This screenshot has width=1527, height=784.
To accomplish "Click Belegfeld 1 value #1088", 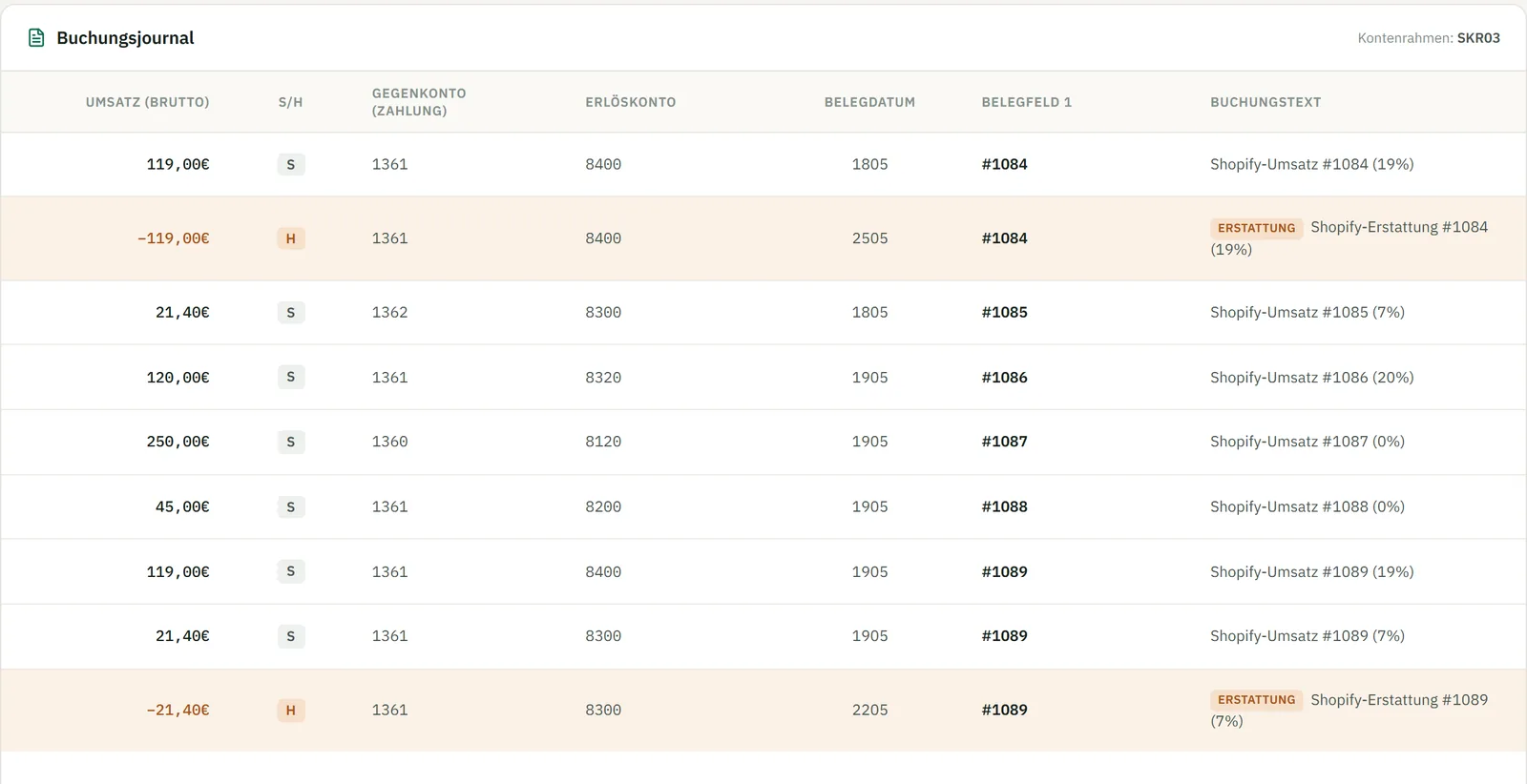I will point(1004,506).
